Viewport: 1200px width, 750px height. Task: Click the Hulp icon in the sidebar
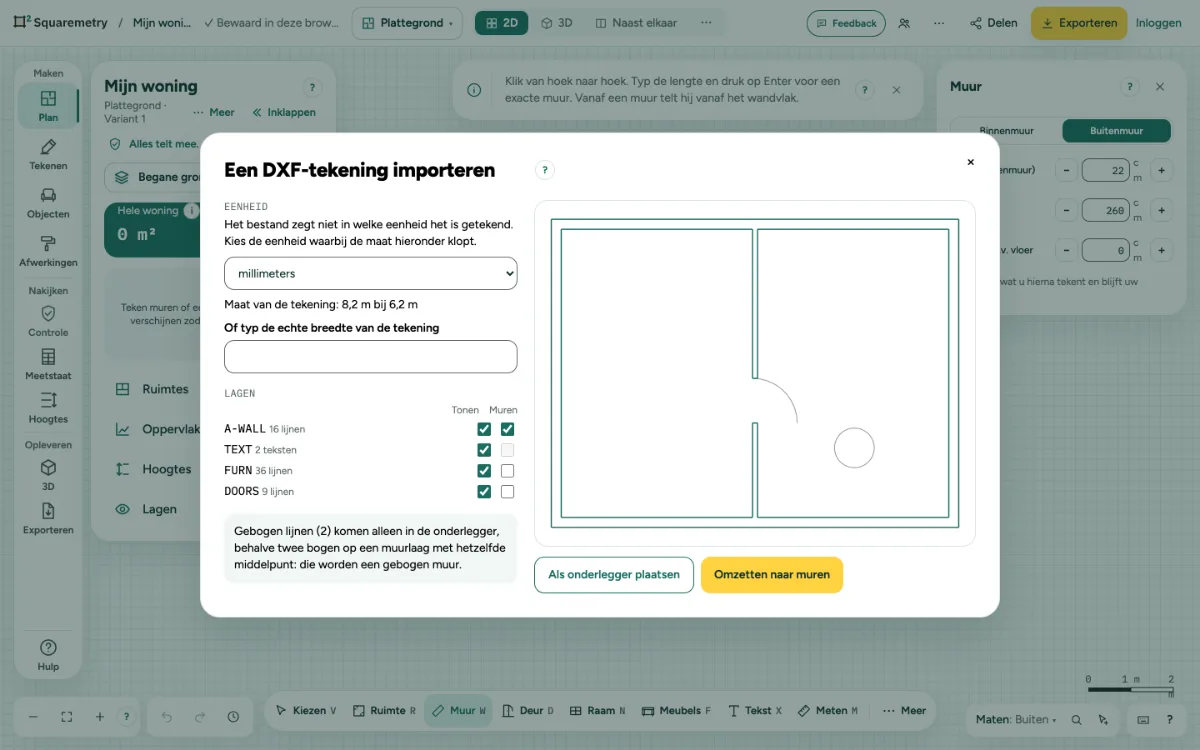[x=48, y=655]
